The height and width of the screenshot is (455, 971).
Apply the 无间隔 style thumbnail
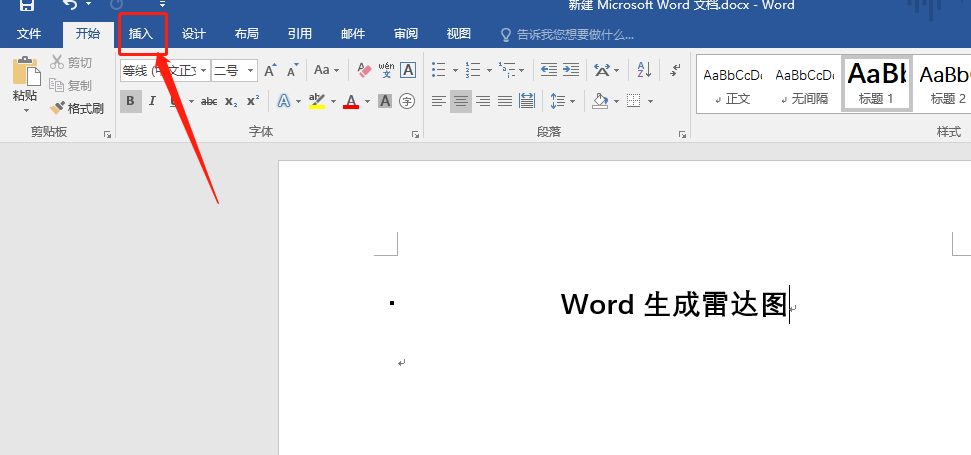tap(804, 85)
